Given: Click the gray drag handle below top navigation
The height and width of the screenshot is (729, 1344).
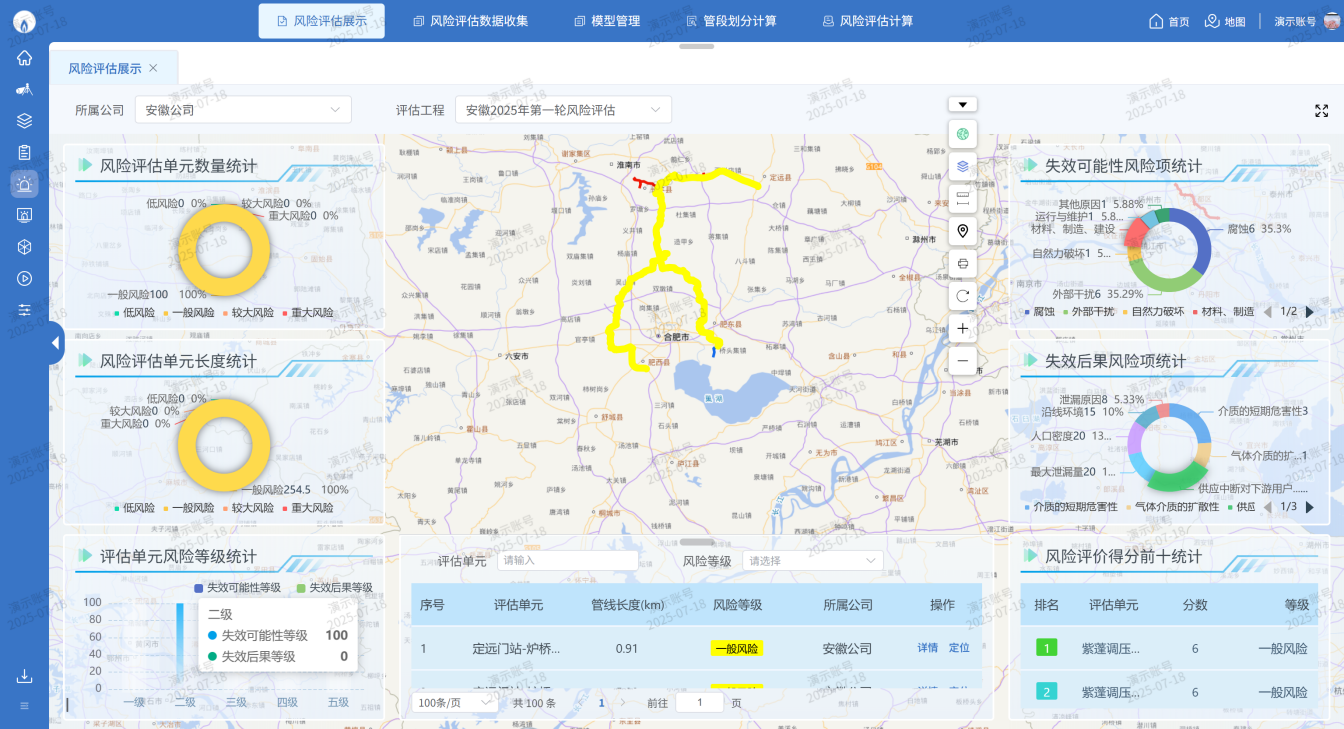Looking at the screenshot, I should click(x=697, y=46).
